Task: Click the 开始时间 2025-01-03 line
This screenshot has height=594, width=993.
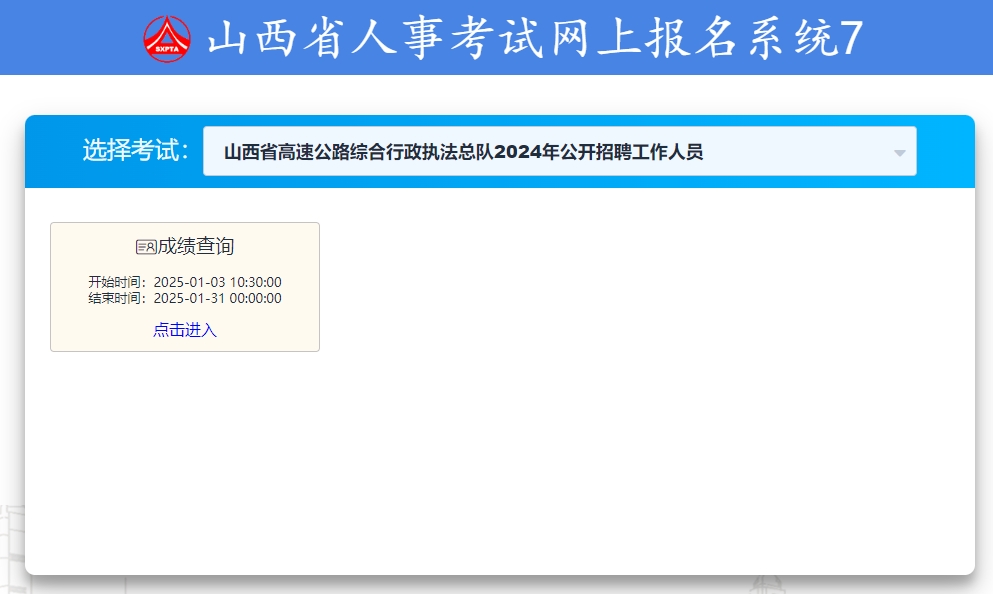Action: (x=185, y=282)
